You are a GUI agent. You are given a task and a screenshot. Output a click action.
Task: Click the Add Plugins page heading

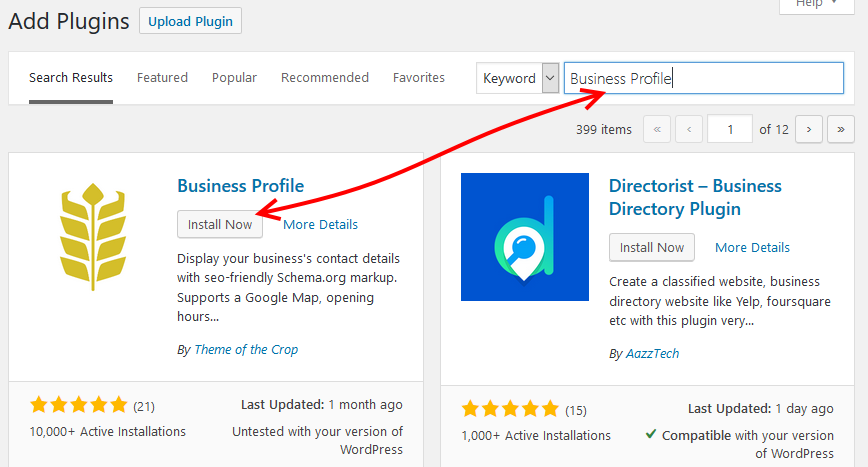coord(69,22)
